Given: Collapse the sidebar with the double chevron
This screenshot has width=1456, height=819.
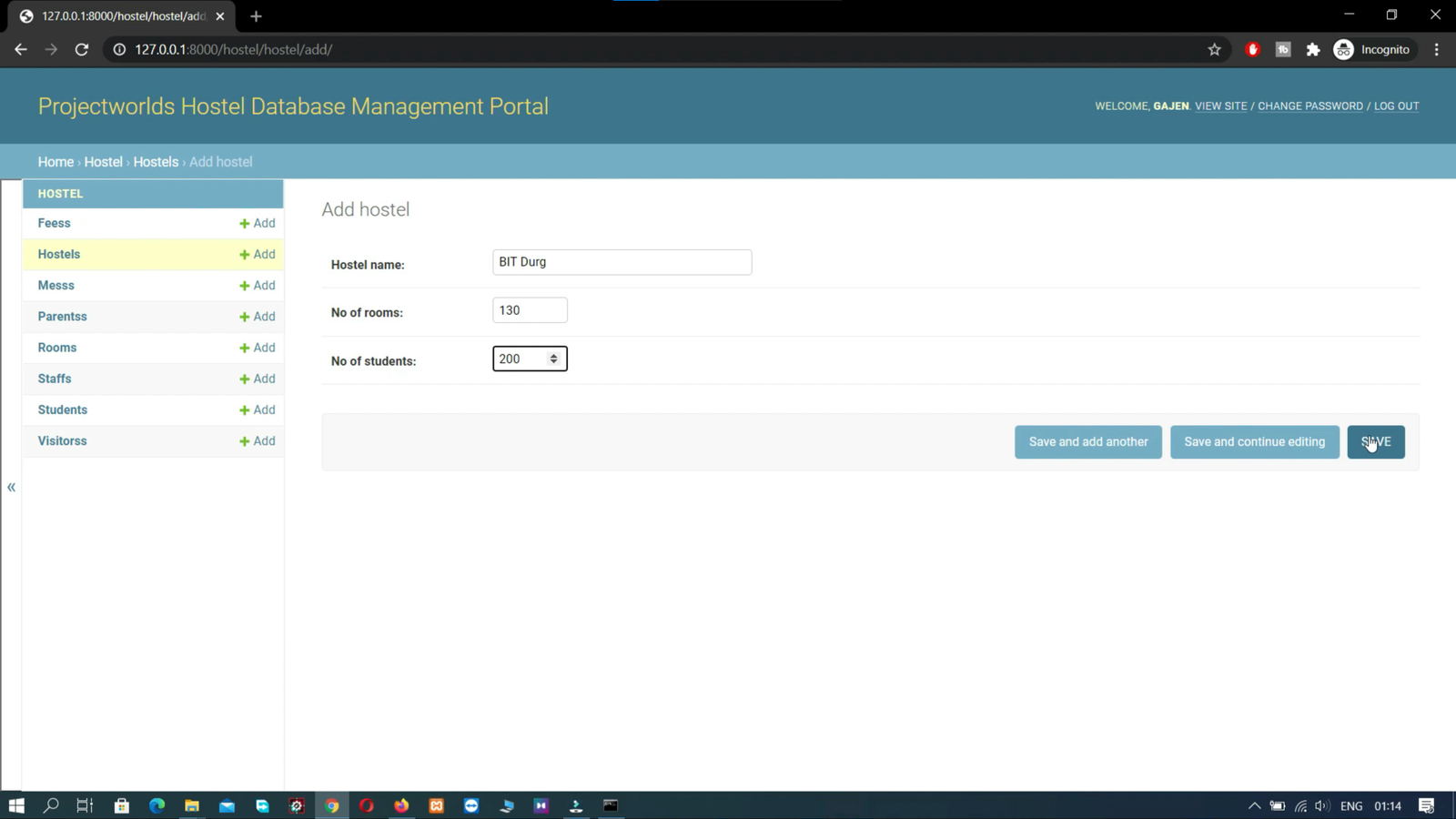Looking at the screenshot, I should pos(12,488).
